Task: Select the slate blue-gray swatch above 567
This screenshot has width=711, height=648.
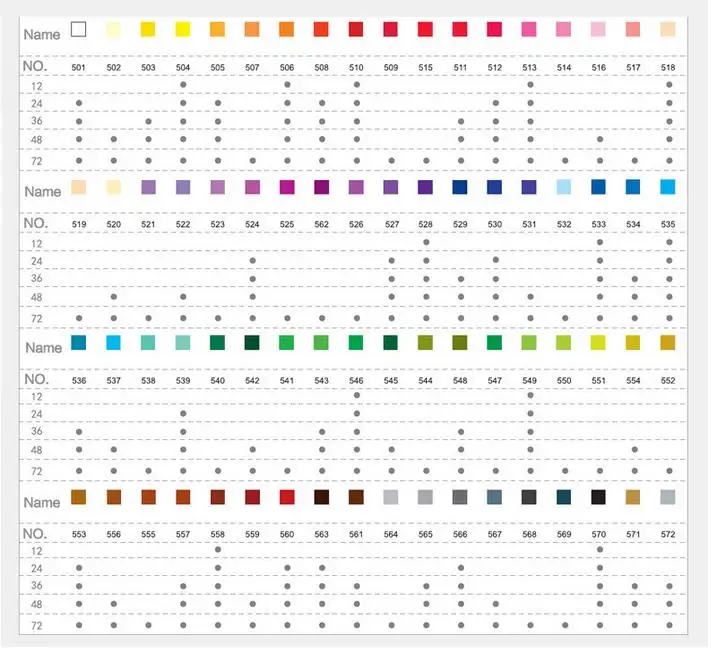Action: pos(494,497)
